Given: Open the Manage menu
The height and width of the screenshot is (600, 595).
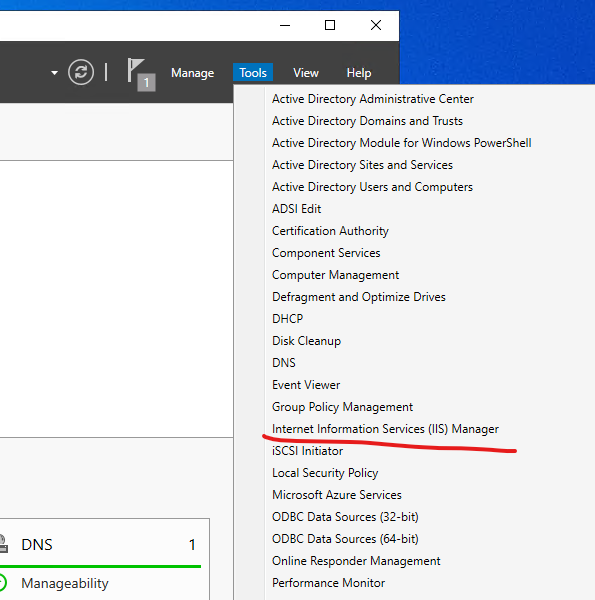Looking at the screenshot, I should (192, 73).
